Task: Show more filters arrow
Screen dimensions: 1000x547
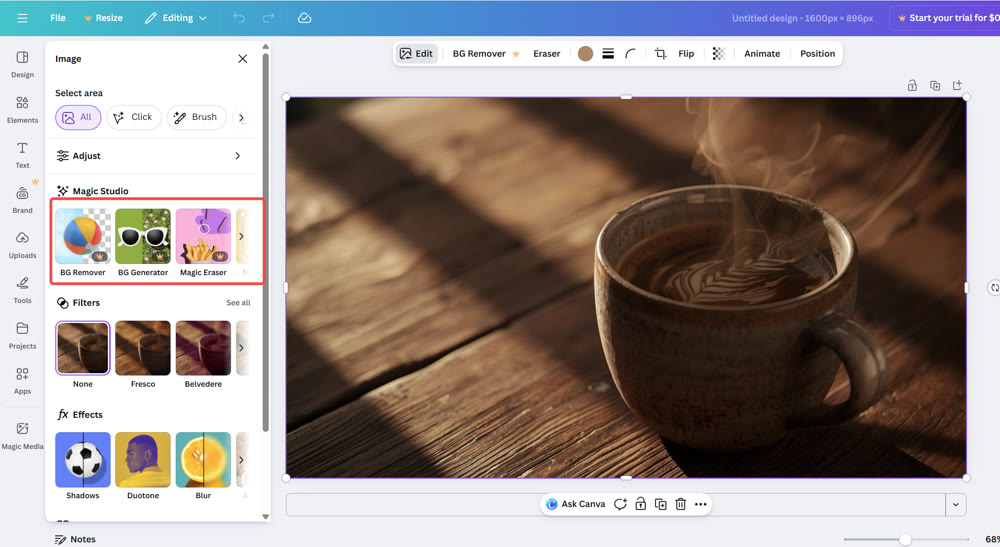Action: tap(241, 347)
